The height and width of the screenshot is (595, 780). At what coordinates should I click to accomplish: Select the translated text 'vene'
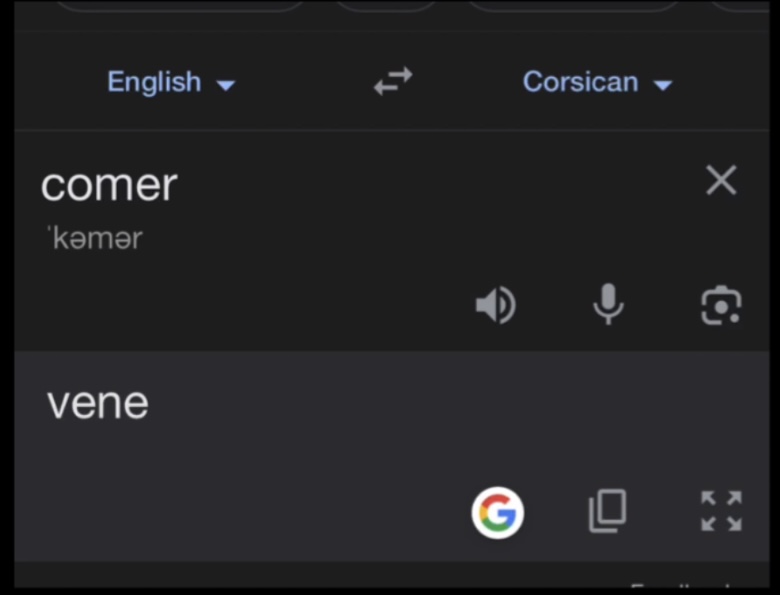coord(98,403)
